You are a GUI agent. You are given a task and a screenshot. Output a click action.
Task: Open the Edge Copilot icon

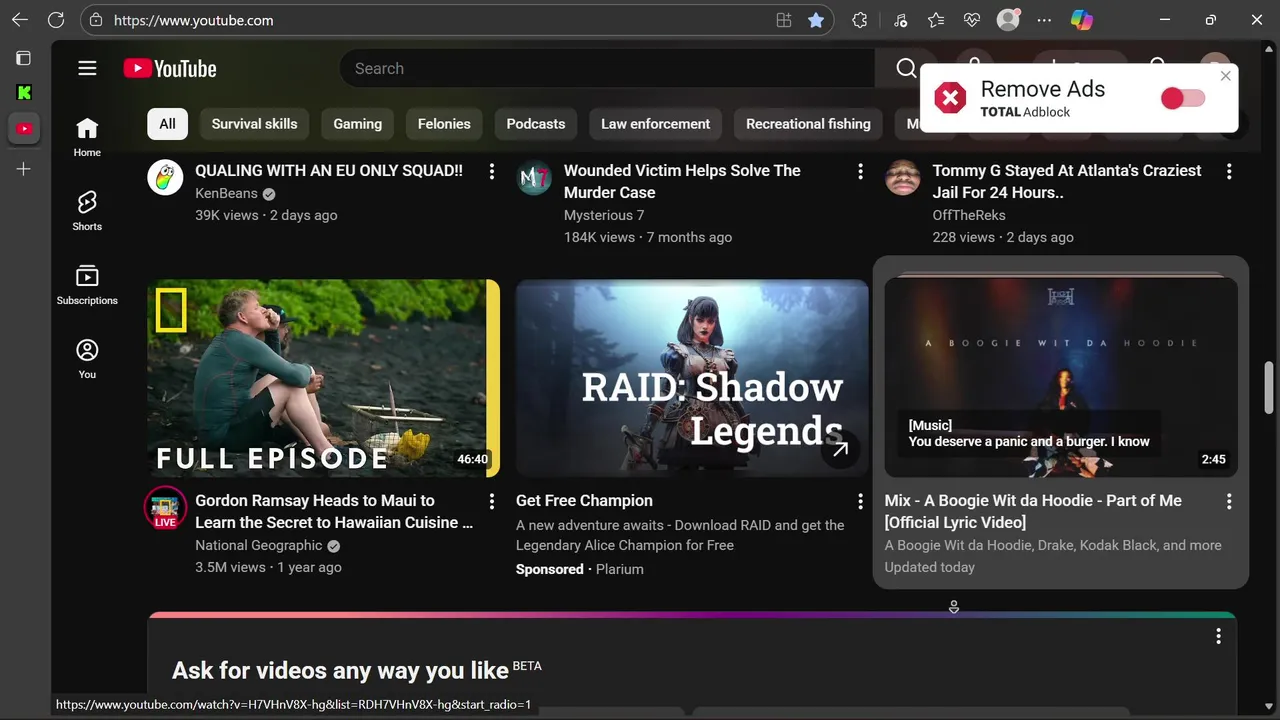pos(1081,20)
